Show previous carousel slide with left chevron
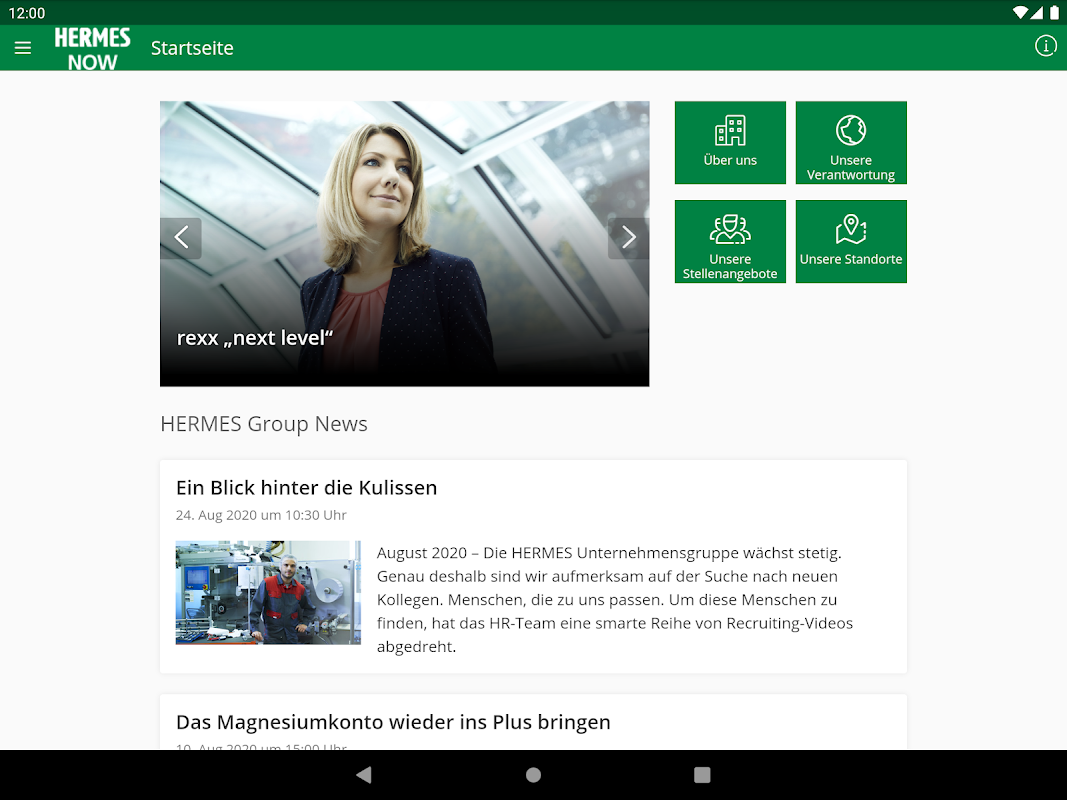The width and height of the screenshot is (1067, 800). tap(181, 237)
